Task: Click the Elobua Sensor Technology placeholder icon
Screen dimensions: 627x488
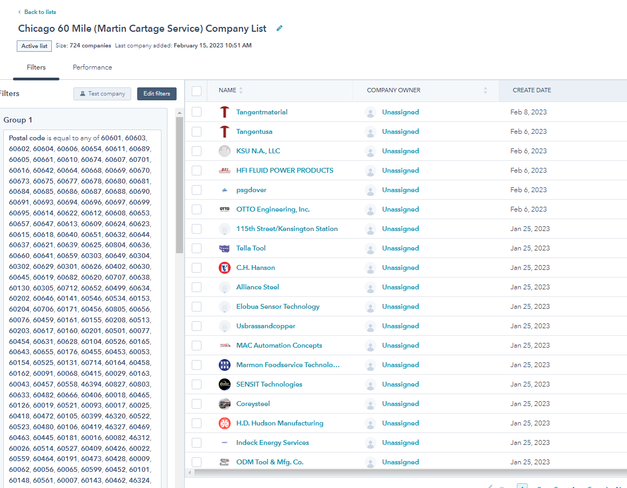Action: coord(225,307)
